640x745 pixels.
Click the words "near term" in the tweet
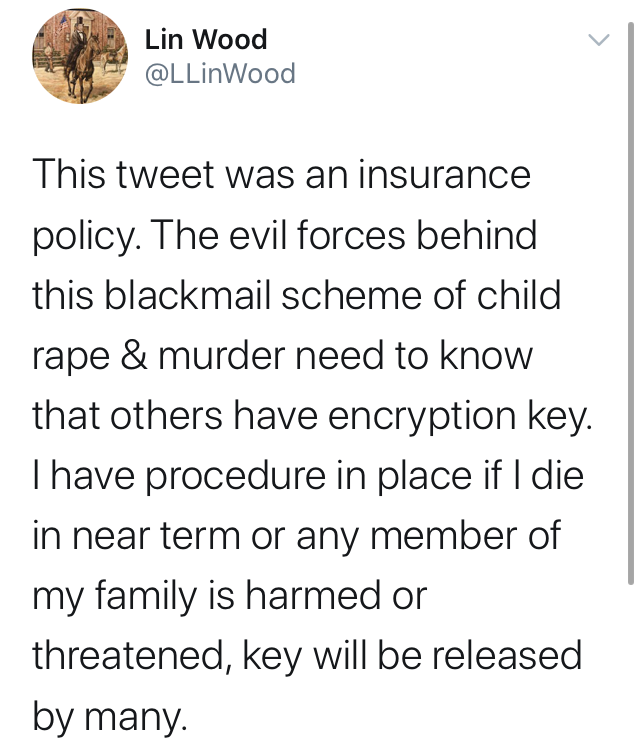click(x=156, y=537)
